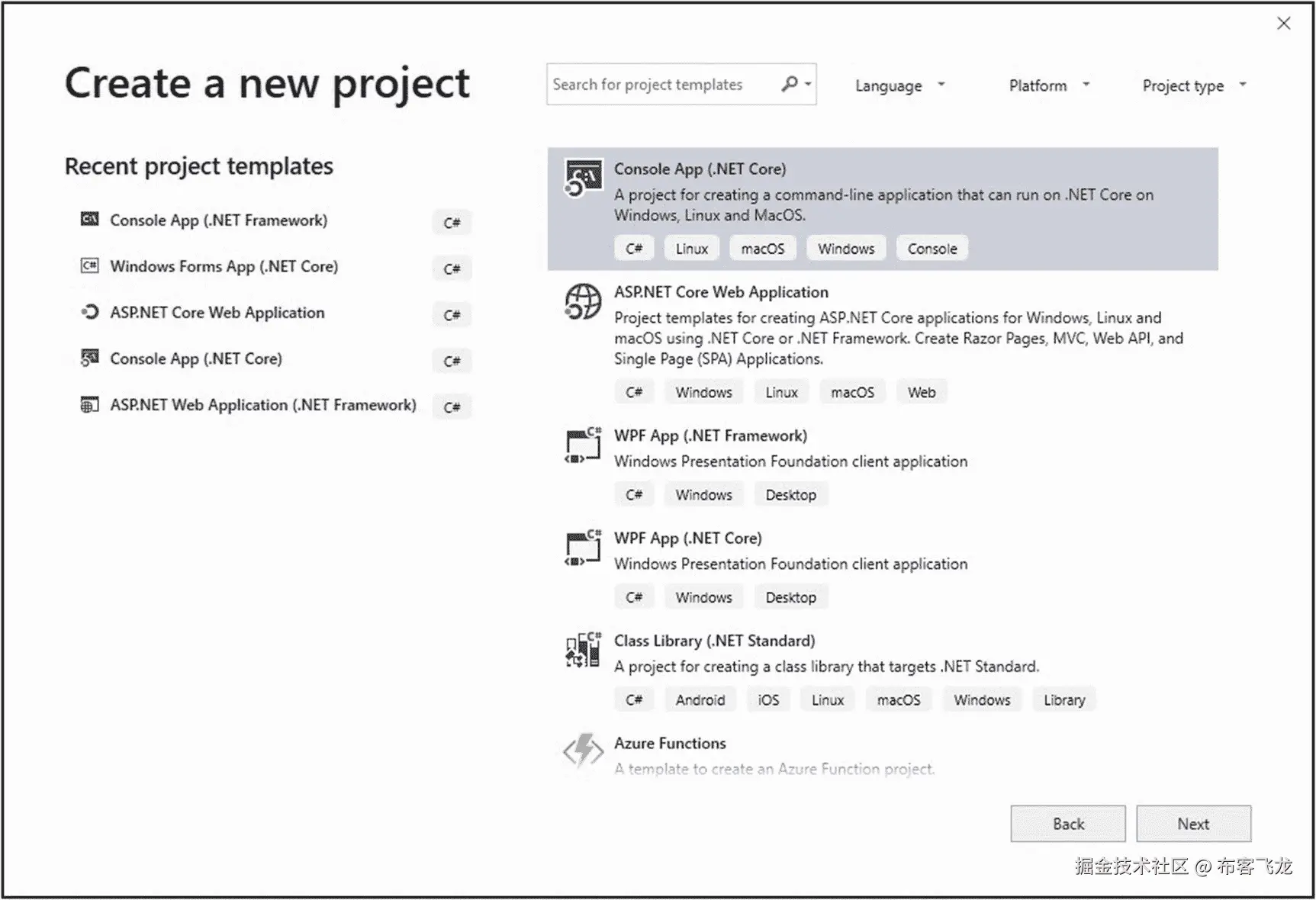This screenshot has height=900, width=1316.
Task: Click the WPF App (.NET Framework) icon
Action: [x=583, y=445]
